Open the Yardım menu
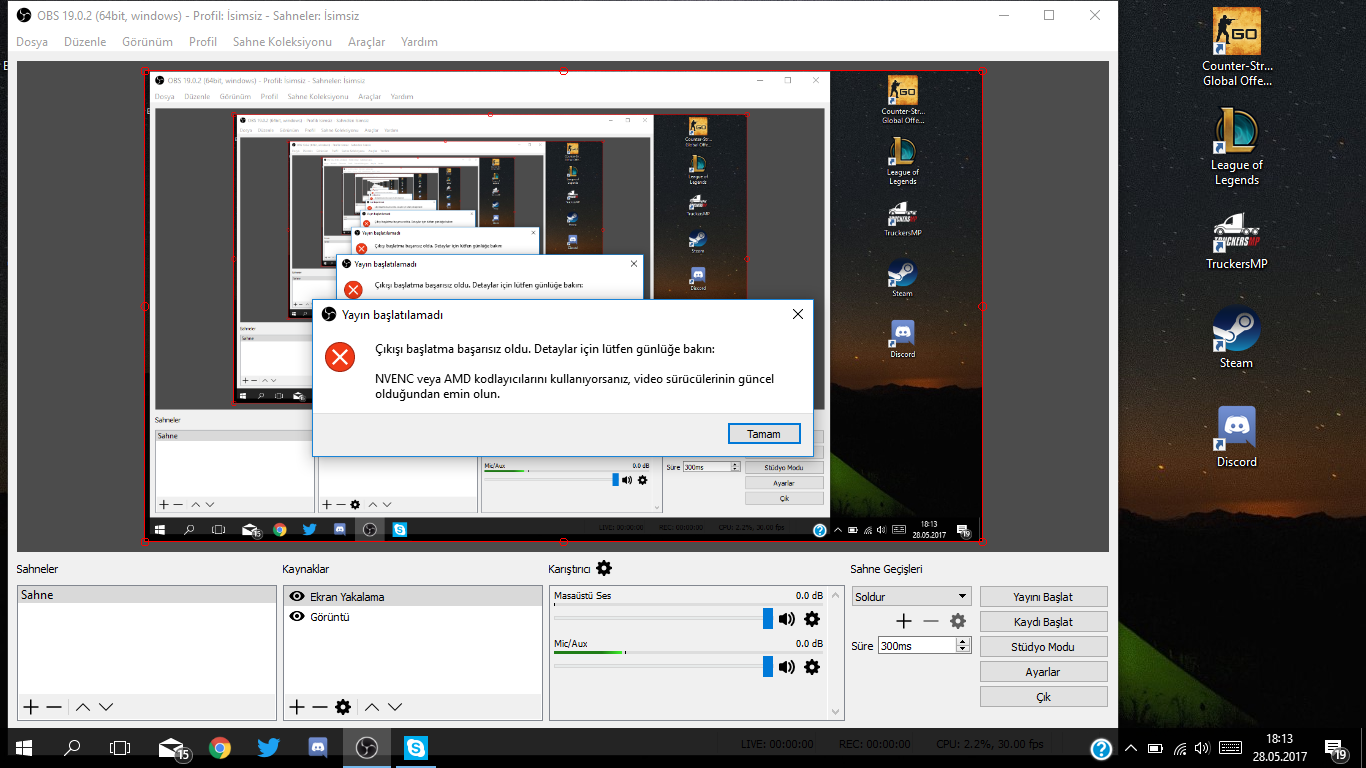Image resolution: width=1366 pixels, height=768 pixels. pos(419,42)
